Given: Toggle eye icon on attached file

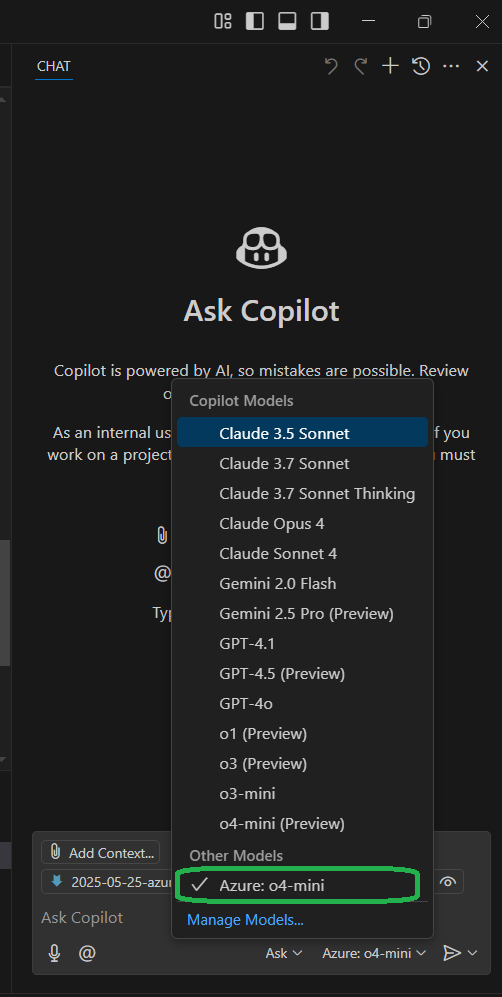Looking at the screenshot, I should [449, 882].
